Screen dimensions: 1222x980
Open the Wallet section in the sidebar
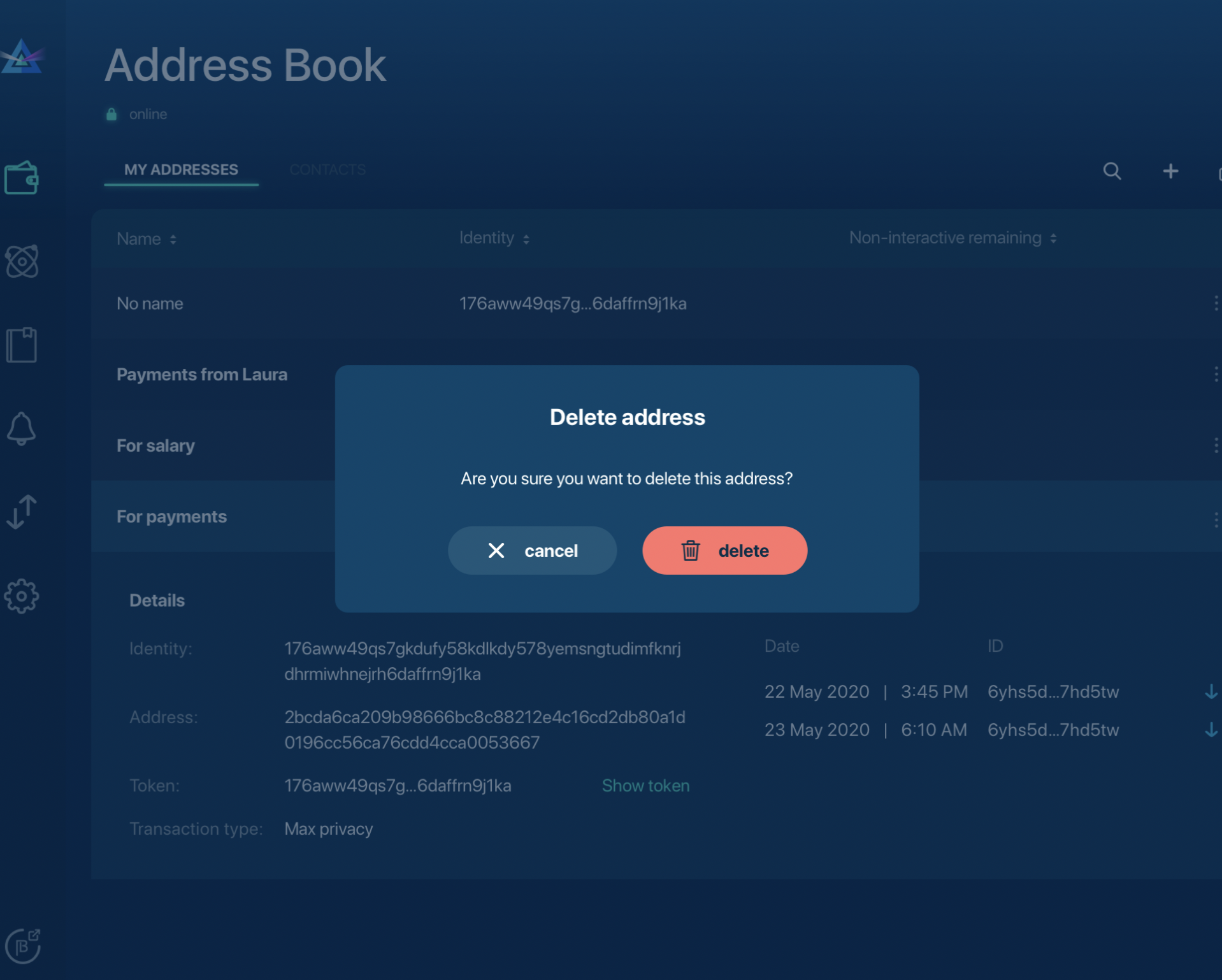[x=22, y=177]
